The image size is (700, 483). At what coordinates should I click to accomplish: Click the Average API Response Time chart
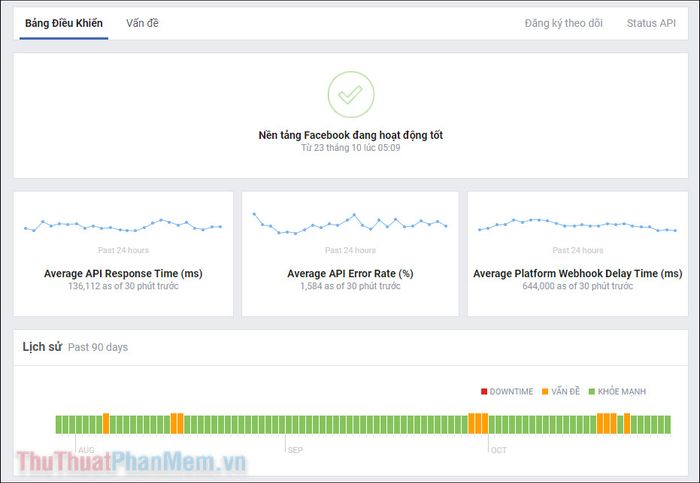(123, 225)
